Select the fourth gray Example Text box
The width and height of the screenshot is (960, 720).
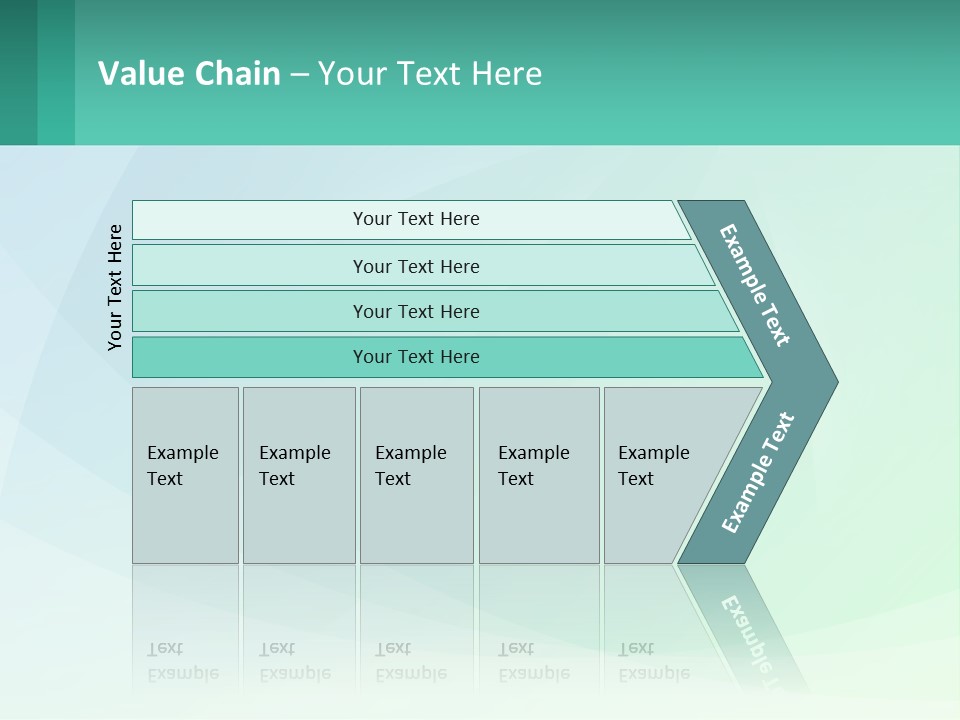pos(538,475)
